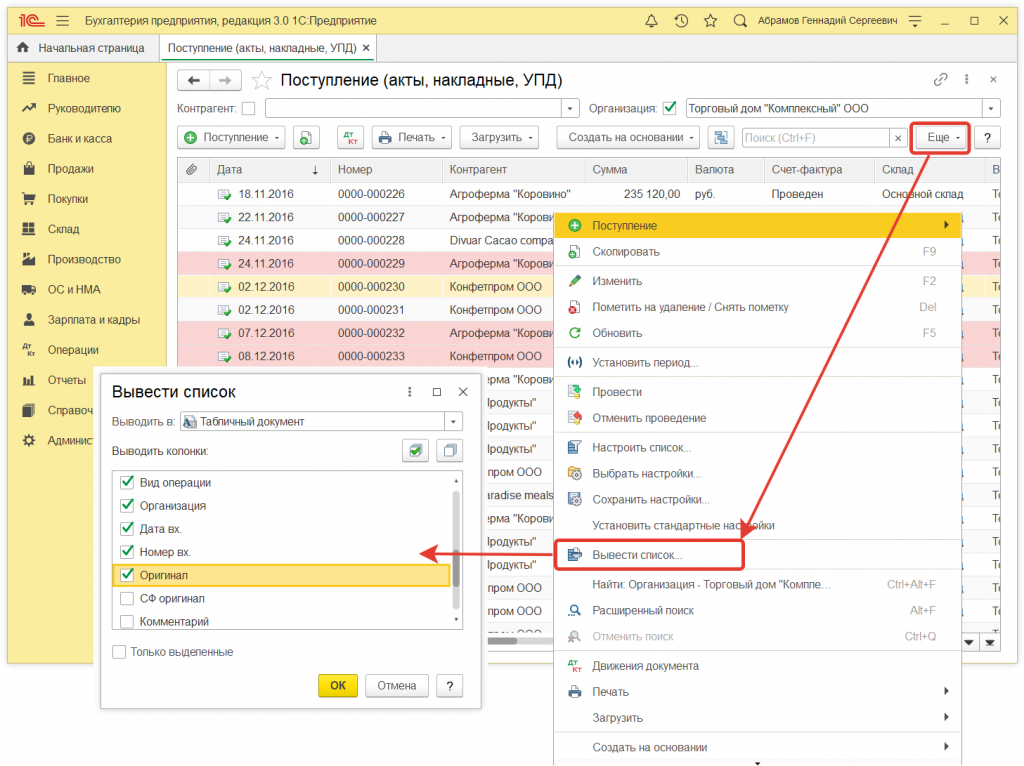1024x766 pixels.
Task: Confirm with the OK button
Action: [x=338, y=685]
